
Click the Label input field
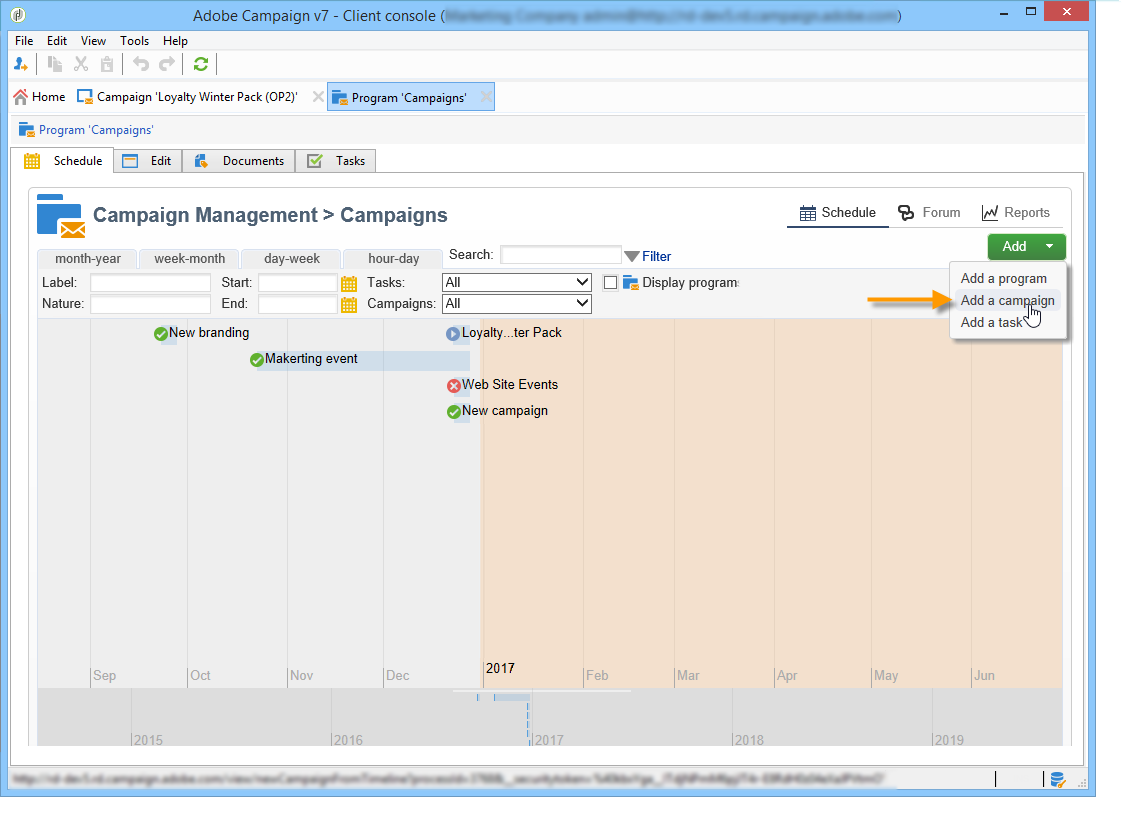pyautogui.click(x=150, y=283)
